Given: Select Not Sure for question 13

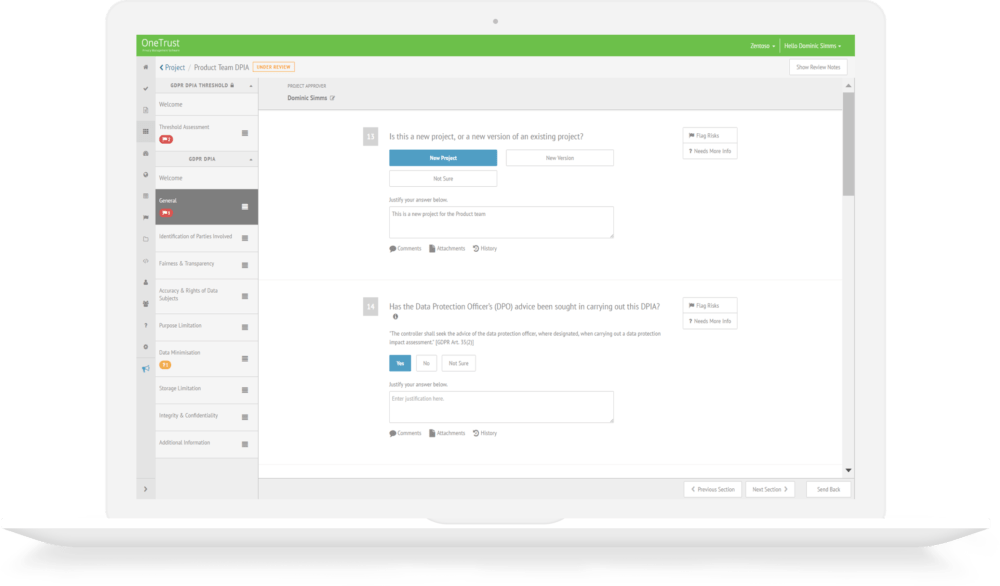Looking at the screenshot, I should [x=443, y=179].
